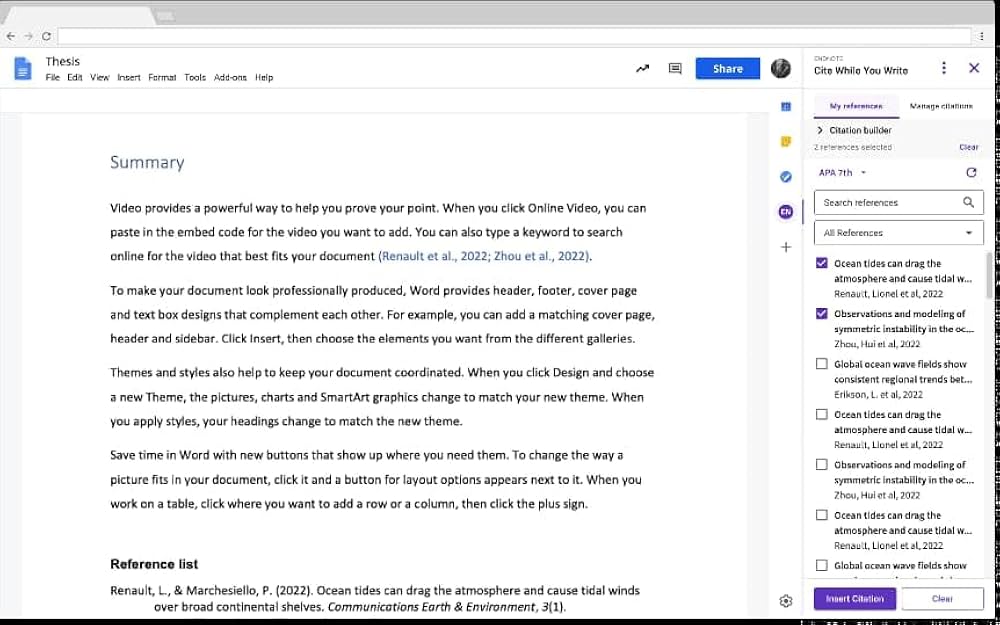
Task: Click the Insert Citation button
Action: (x=855, y=599)
